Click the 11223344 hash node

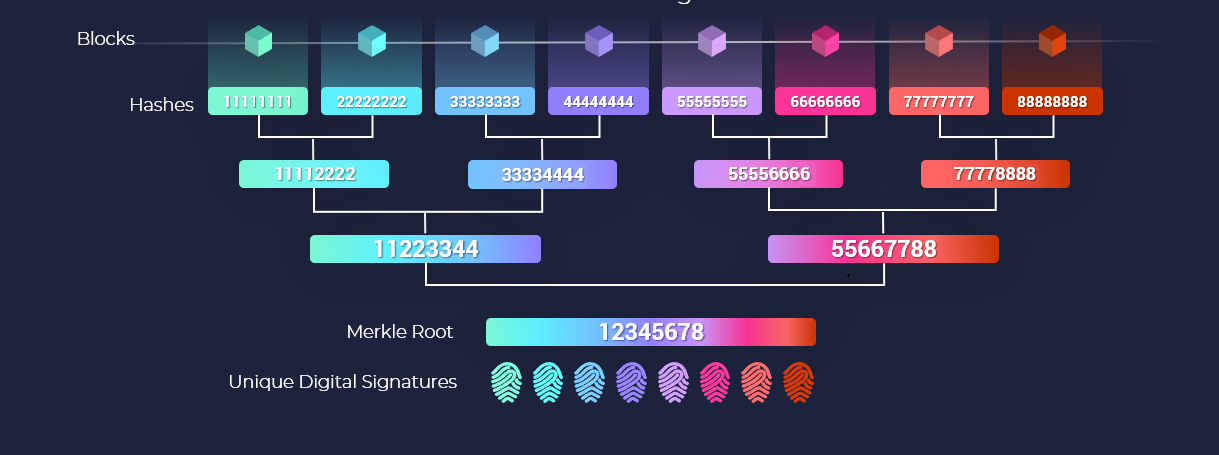425,249
